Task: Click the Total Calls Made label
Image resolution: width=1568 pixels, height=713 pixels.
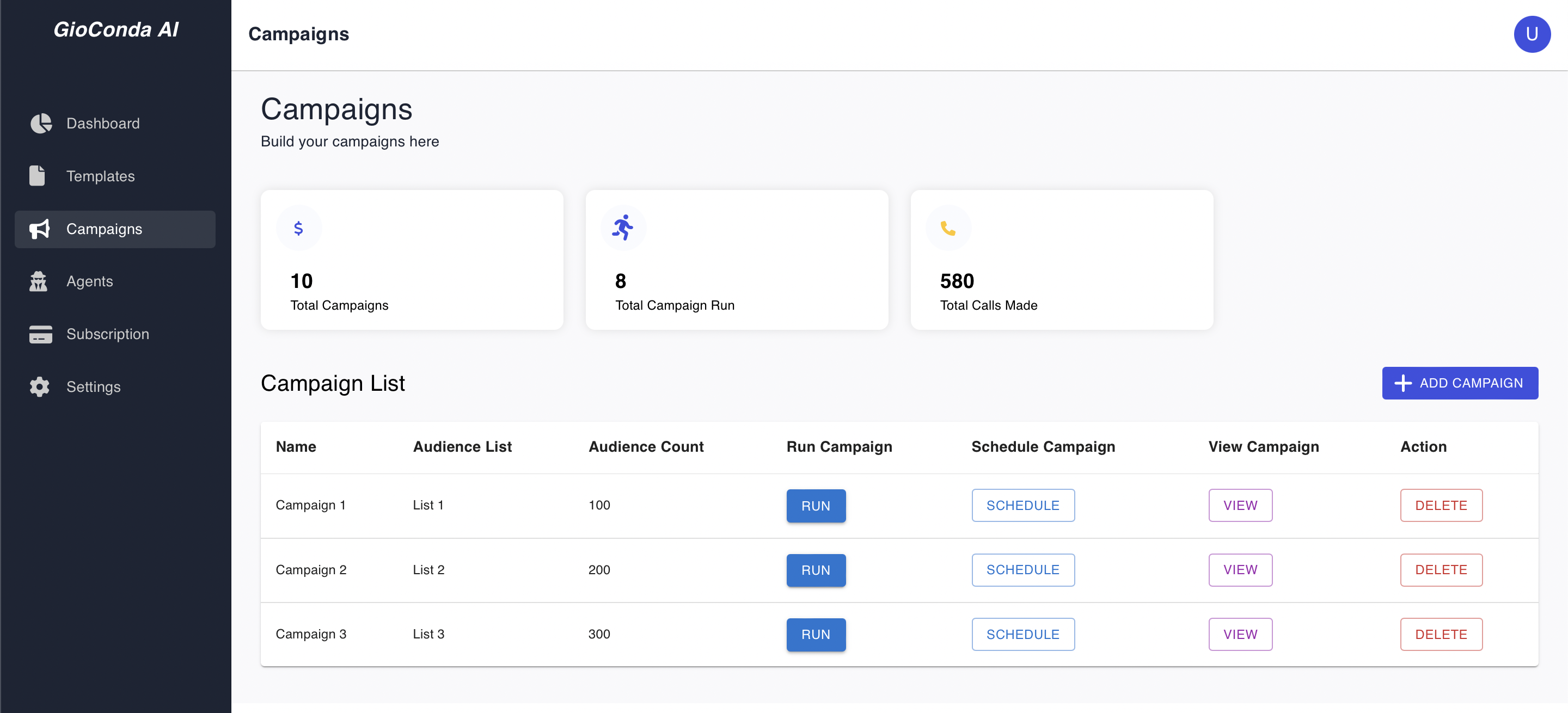Action: tap(989, 305)
